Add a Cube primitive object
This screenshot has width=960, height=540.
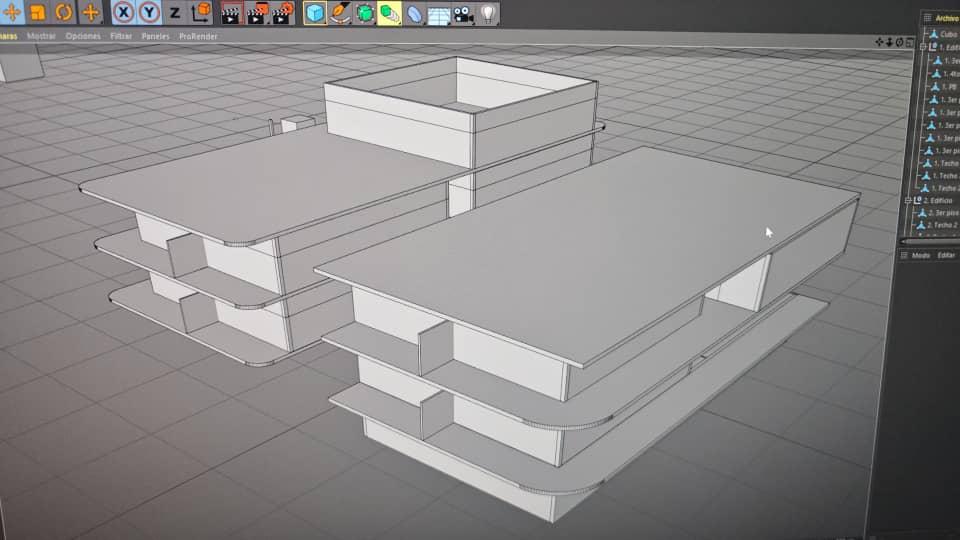[x=315, y=13]
